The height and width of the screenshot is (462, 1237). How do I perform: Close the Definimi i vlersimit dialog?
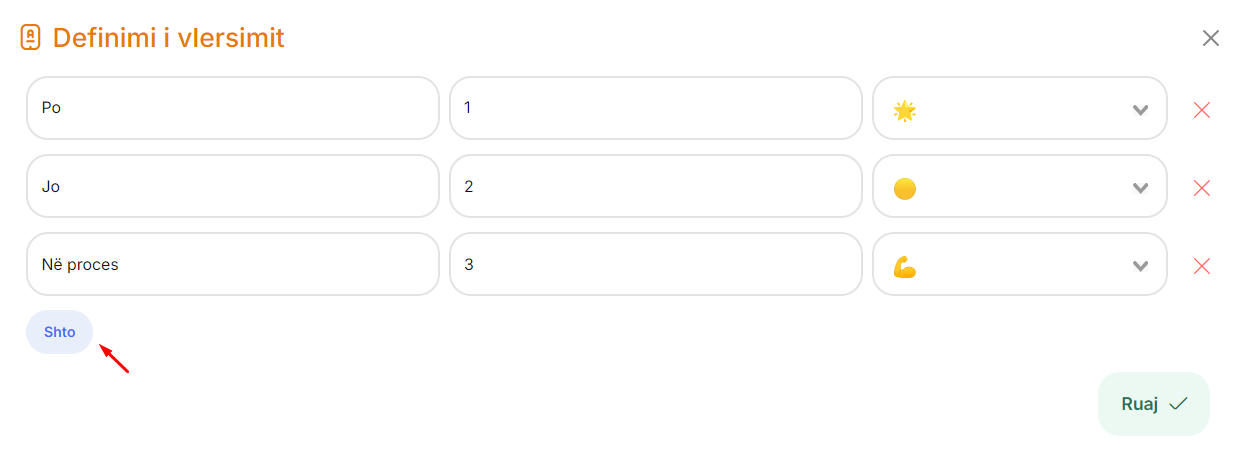click(1210, 38)
